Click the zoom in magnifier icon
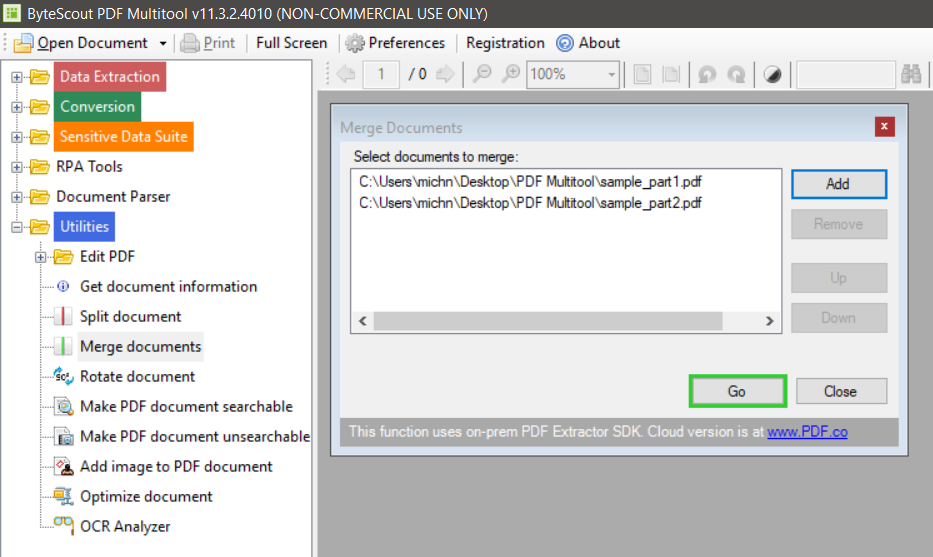Image resolution: width=933 pixels, height=557 pixels. coord(511,74)
